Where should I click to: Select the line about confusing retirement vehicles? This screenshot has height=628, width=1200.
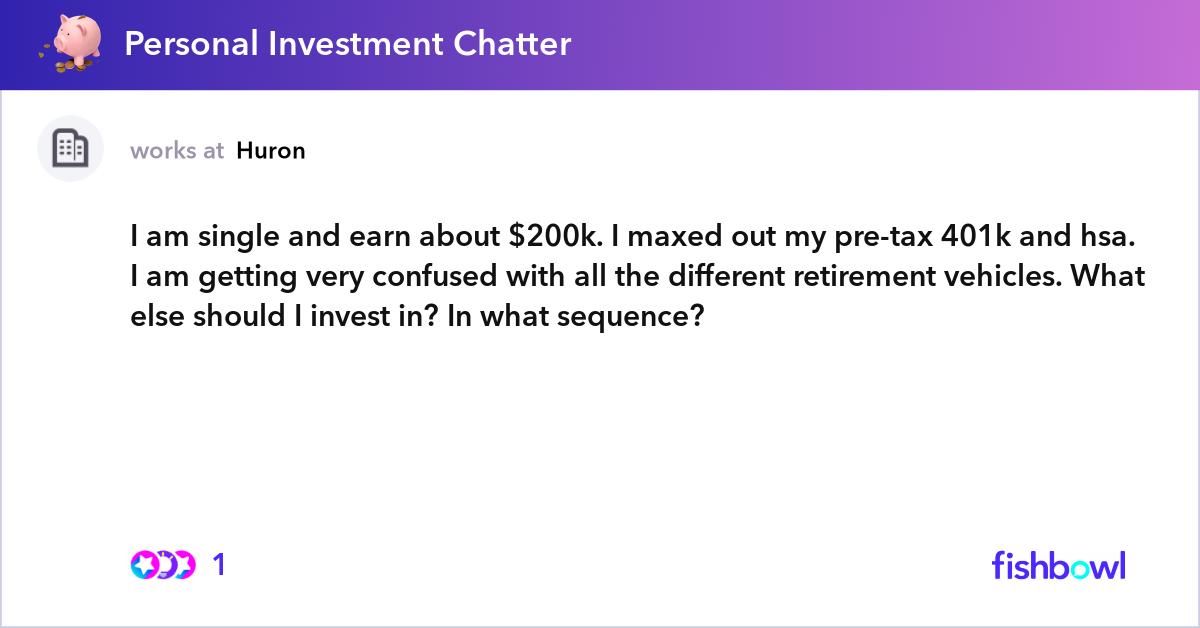pos(638,277)
